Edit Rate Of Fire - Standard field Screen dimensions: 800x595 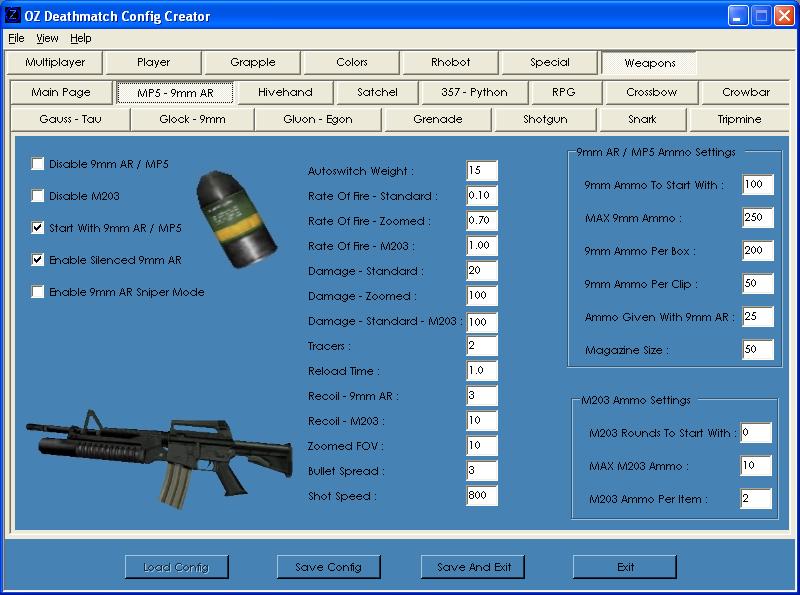(482, 195)
